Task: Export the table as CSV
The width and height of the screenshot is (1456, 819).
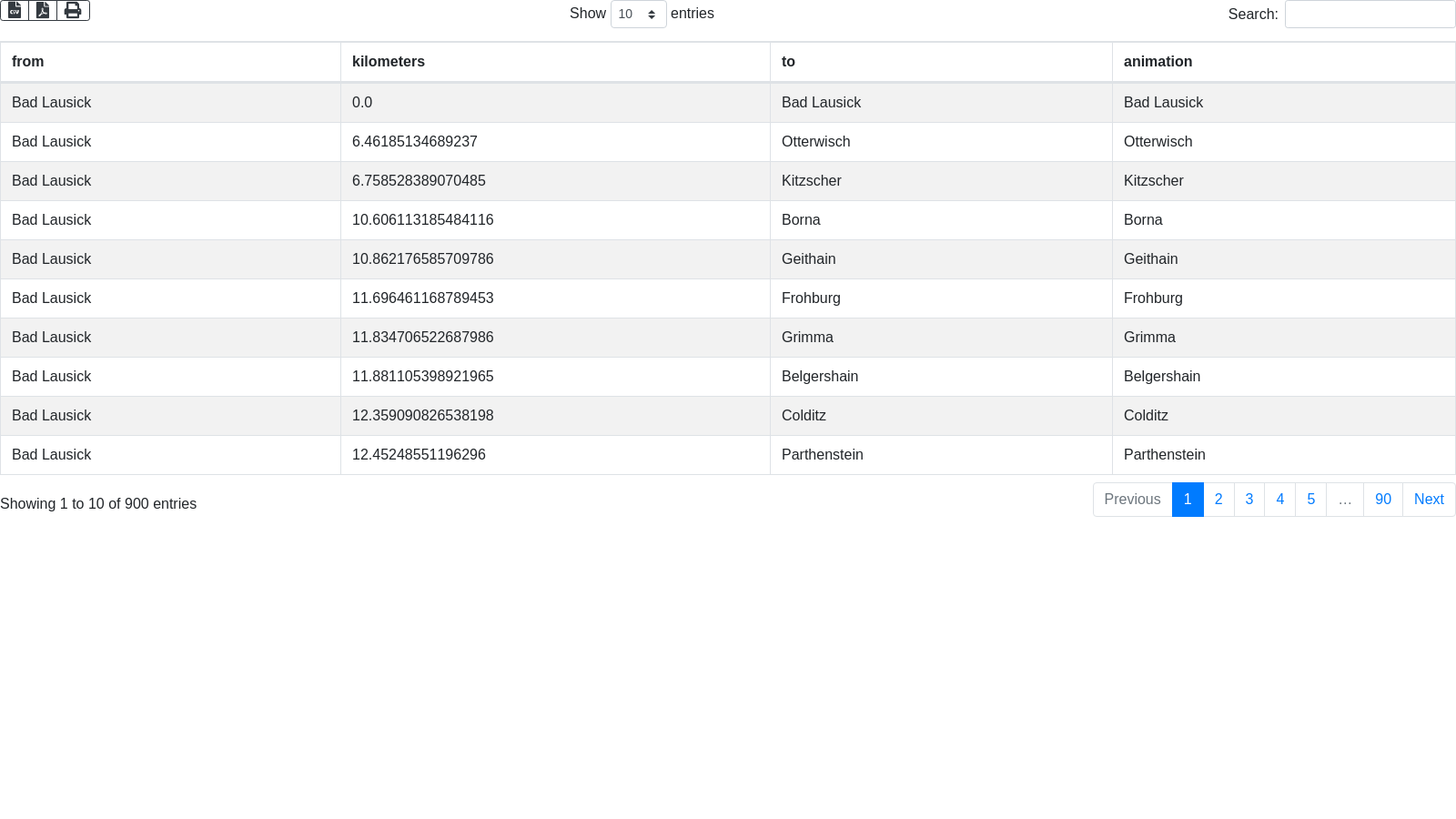Action: pos(15,10)
